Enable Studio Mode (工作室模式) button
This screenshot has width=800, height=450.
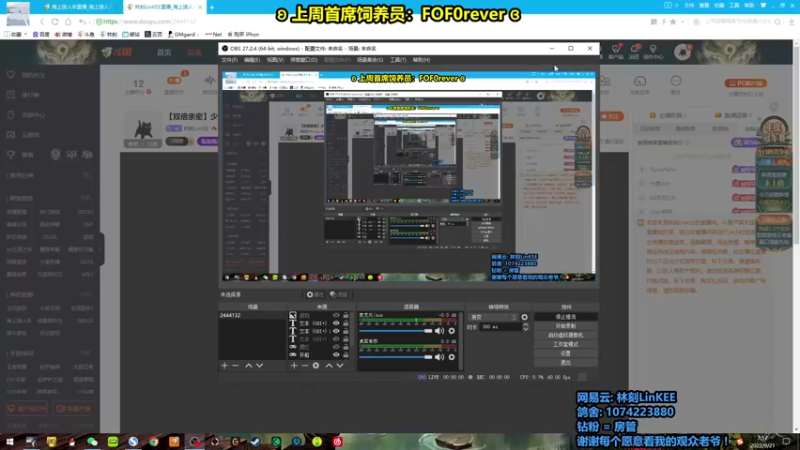pyautogui.click(x=566, y=344)
